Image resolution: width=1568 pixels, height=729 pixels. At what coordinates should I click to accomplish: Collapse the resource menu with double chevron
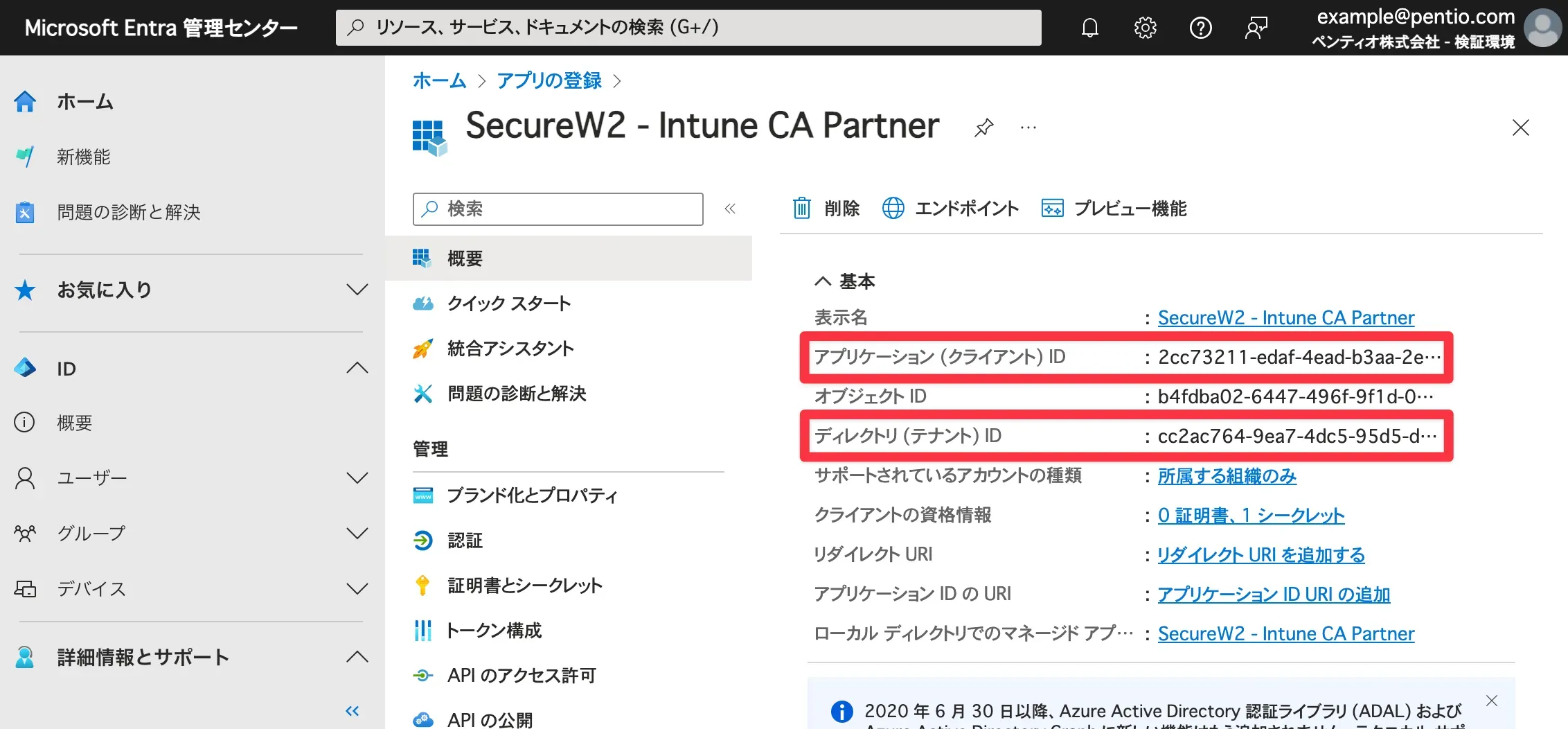coord(730,209)
